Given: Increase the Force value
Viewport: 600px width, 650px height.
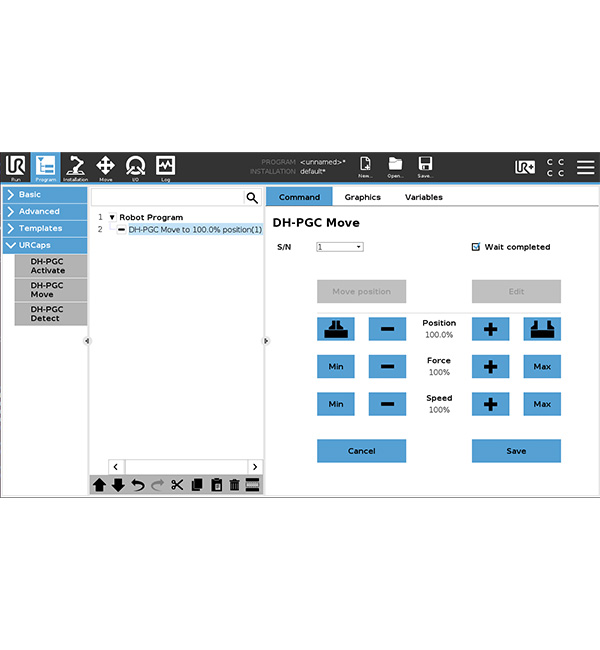Looking at the screenshot, I should pyautogui.click(x=491, y=366).
